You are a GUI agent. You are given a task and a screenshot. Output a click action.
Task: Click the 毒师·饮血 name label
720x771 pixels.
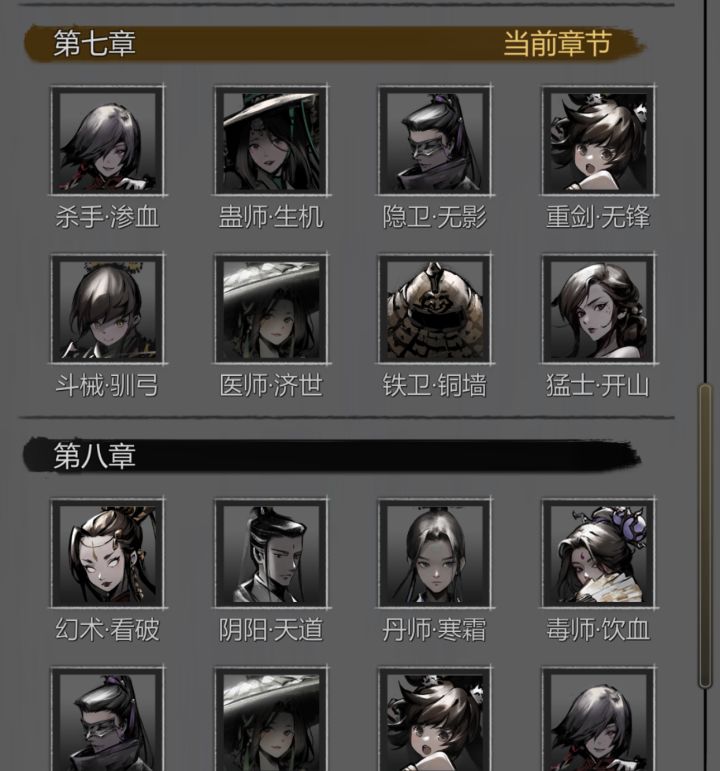[598, 629]
